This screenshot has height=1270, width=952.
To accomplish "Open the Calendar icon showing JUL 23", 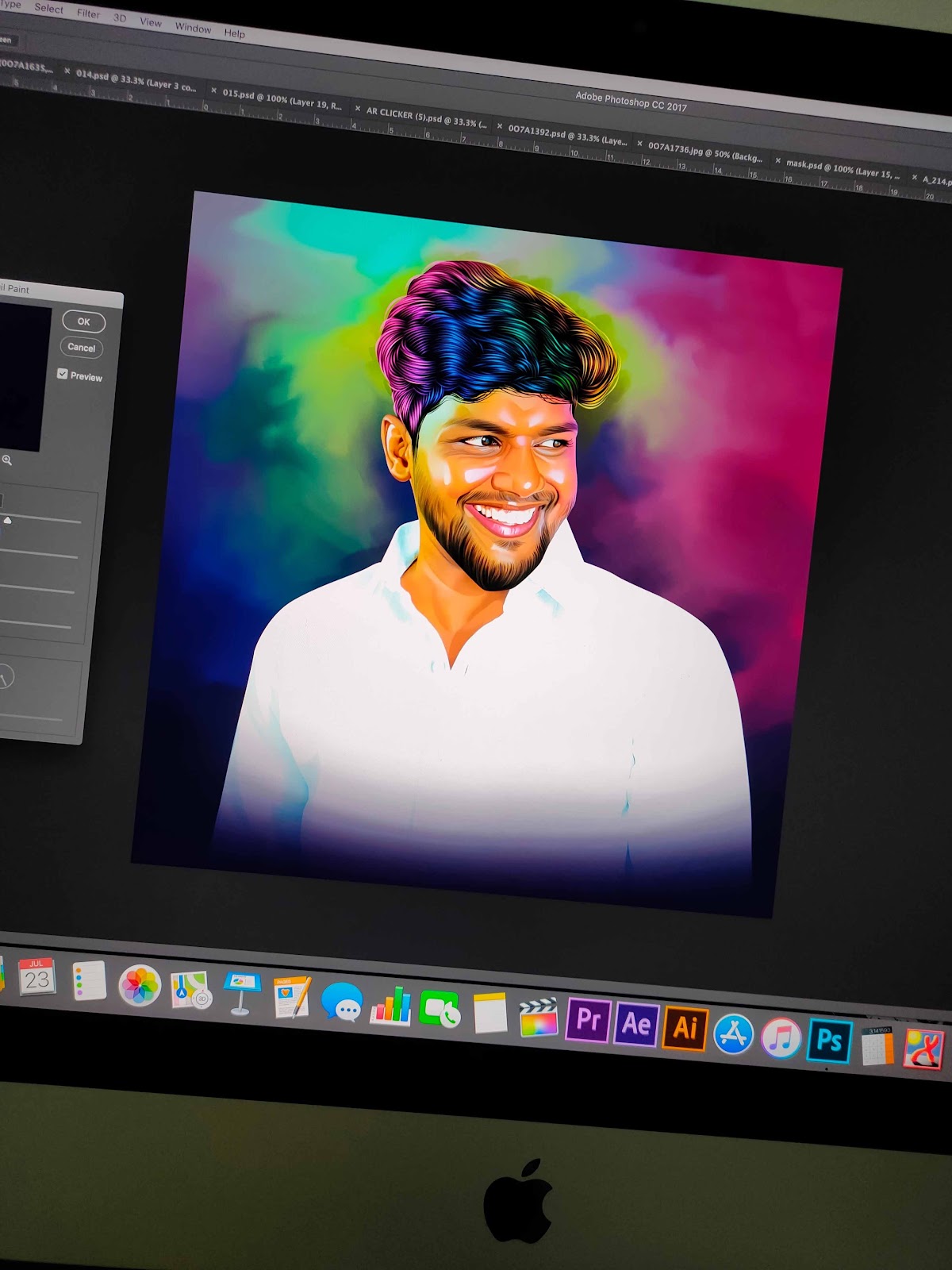I will [36, 976].
